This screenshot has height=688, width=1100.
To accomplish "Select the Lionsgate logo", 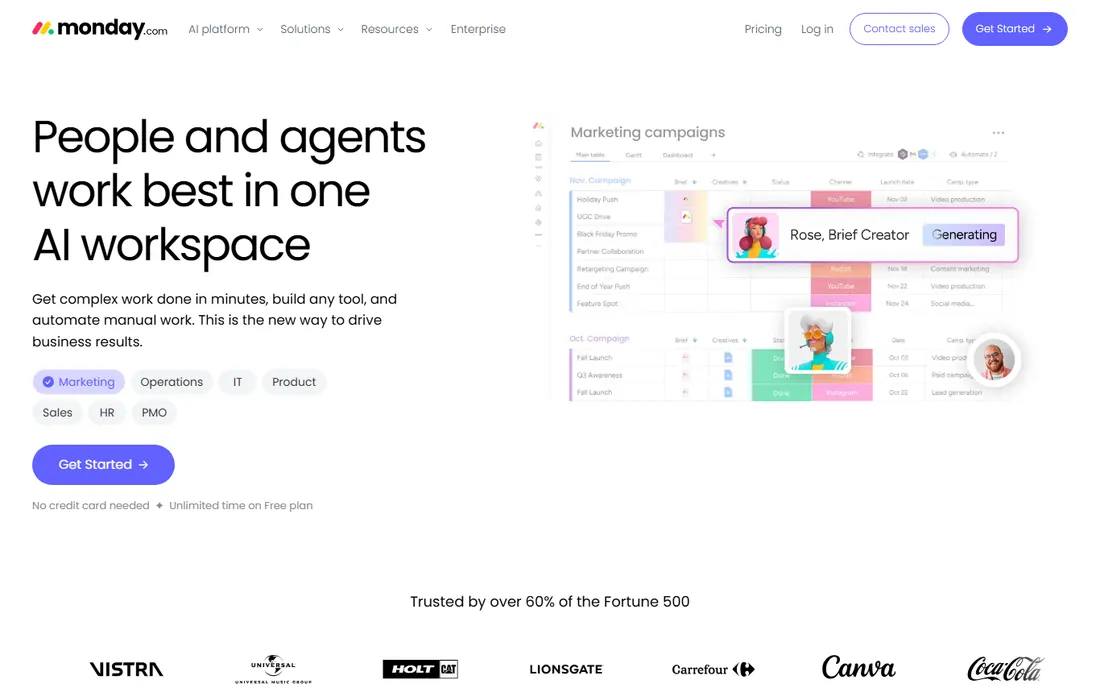I will coord(565,669).
